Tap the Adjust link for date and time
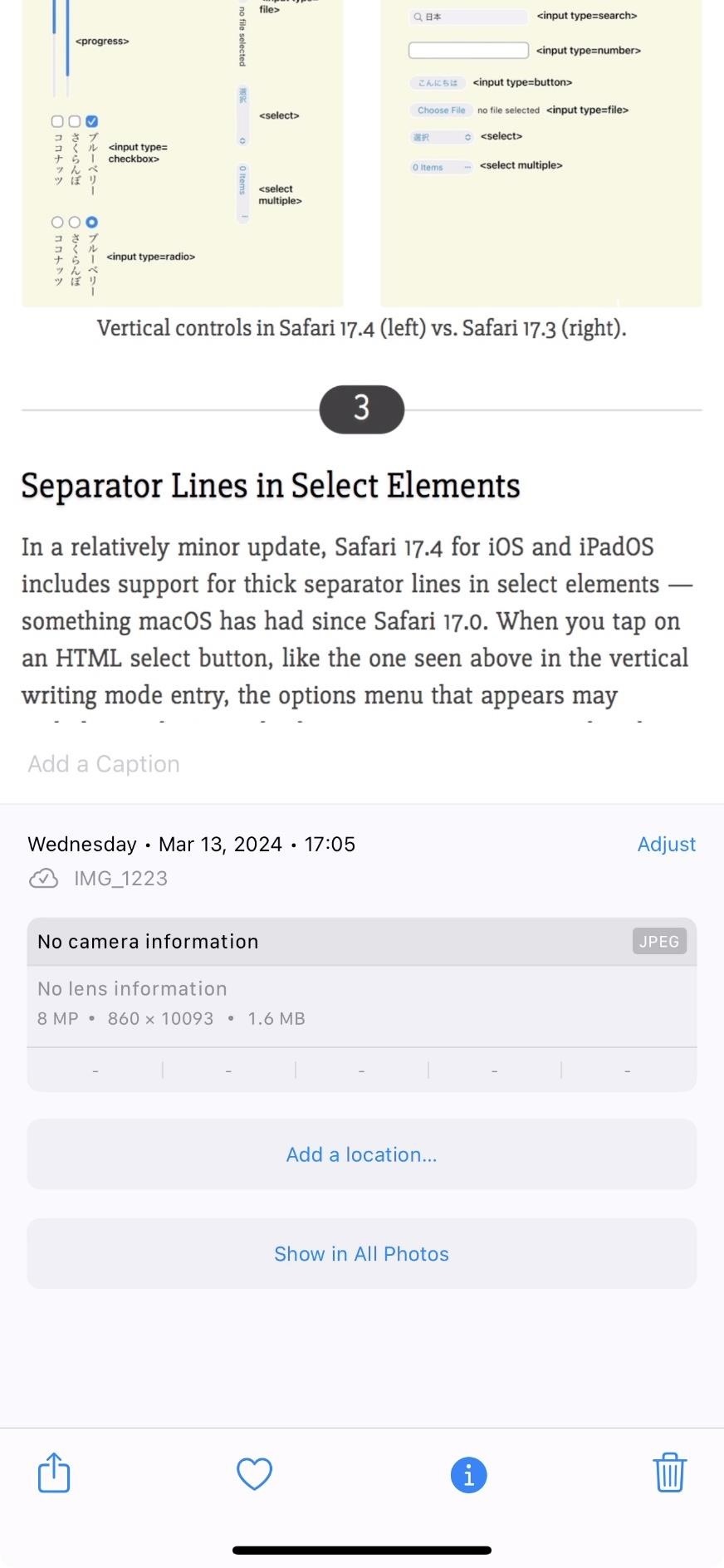The height and width of the screenshot is (1568, 724). click(667, 844)
